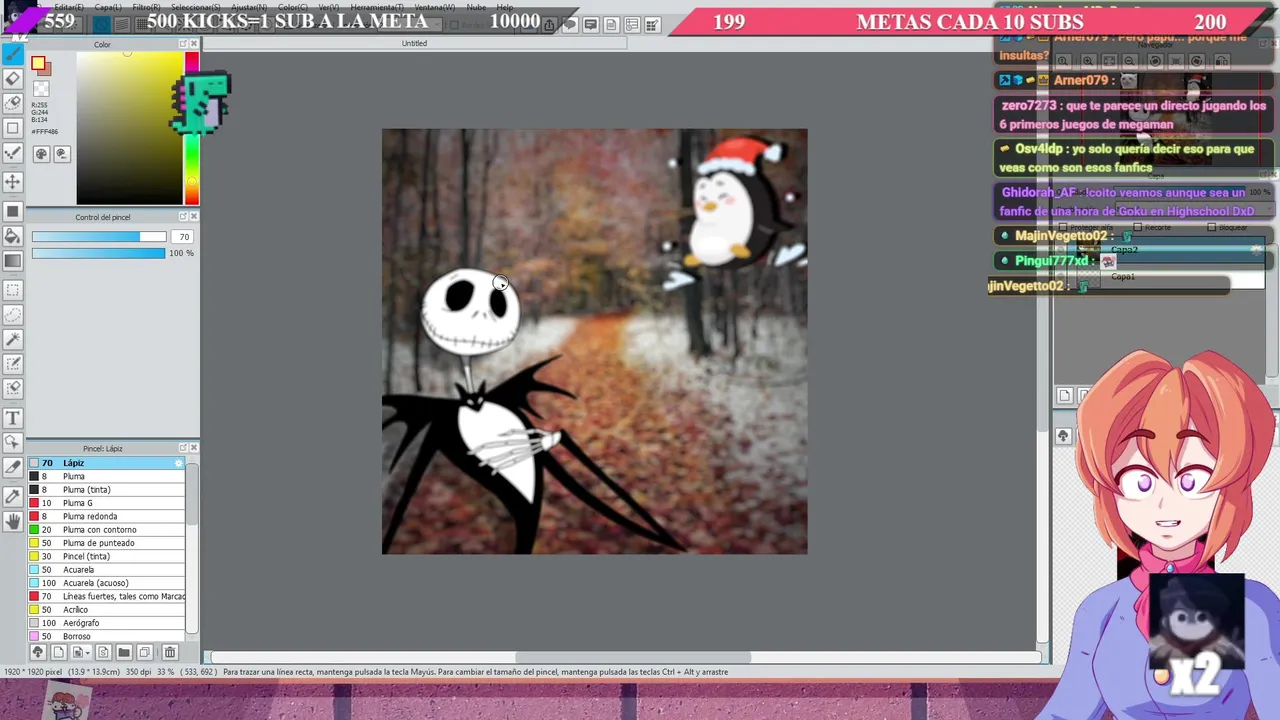Click the brush list vertical scrollbar
Viewport: 1280px width, 720px height.
click(x=193, y=548)
